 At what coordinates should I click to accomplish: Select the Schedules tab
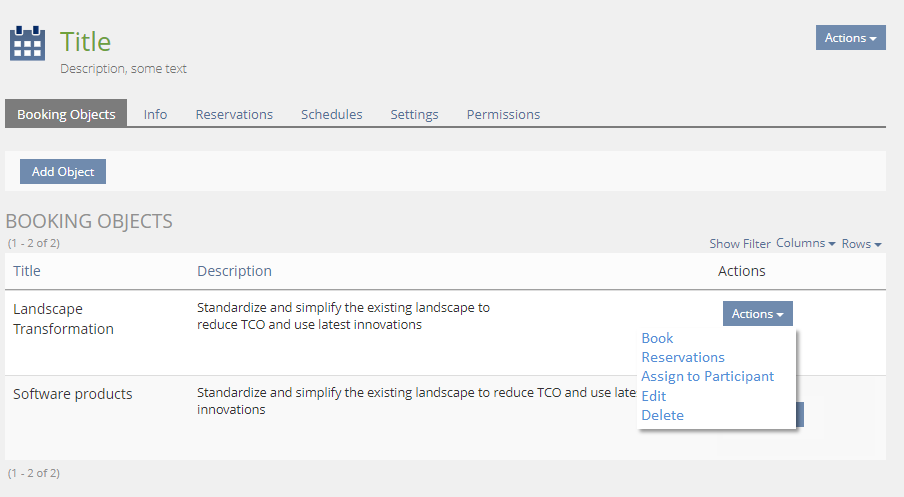tap(331, 114)
